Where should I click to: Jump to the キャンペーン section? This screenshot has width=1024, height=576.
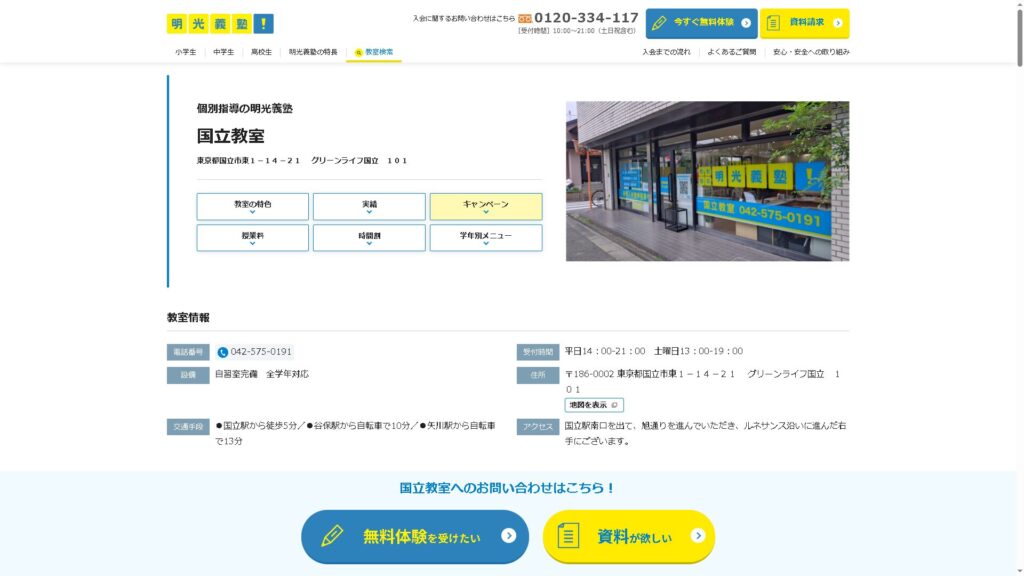click(486, 207)
